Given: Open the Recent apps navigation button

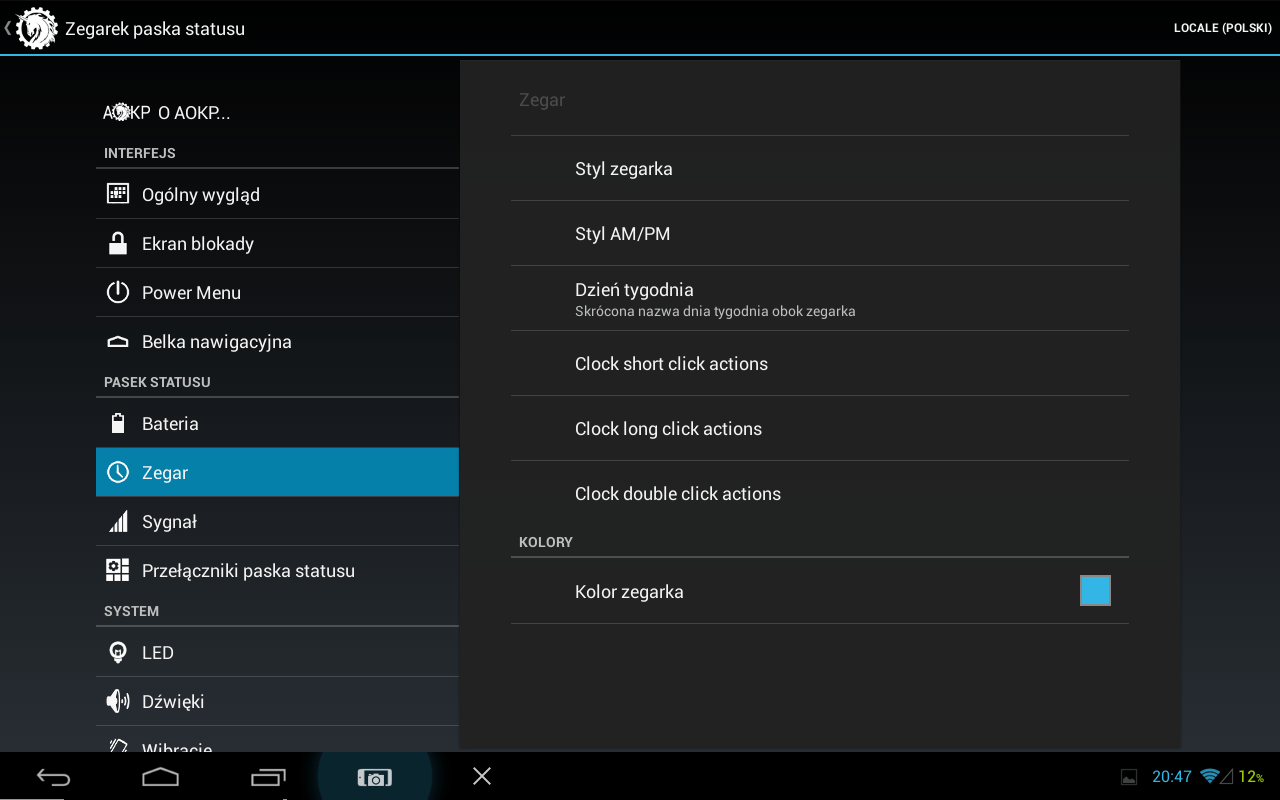Looking at the screenshot, I should (268, 777).
